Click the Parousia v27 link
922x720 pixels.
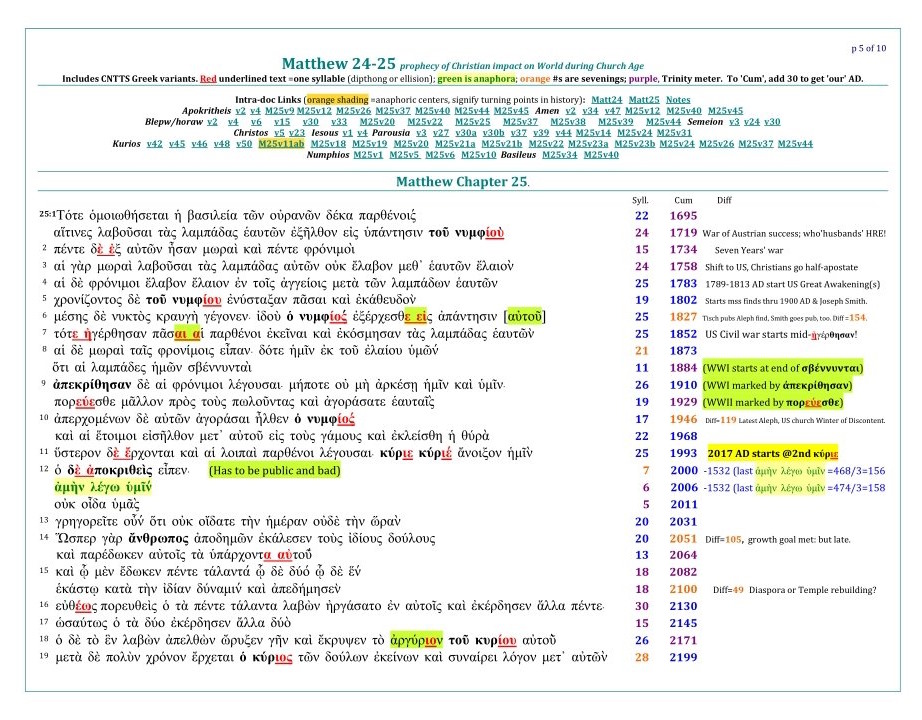(440, 133)
